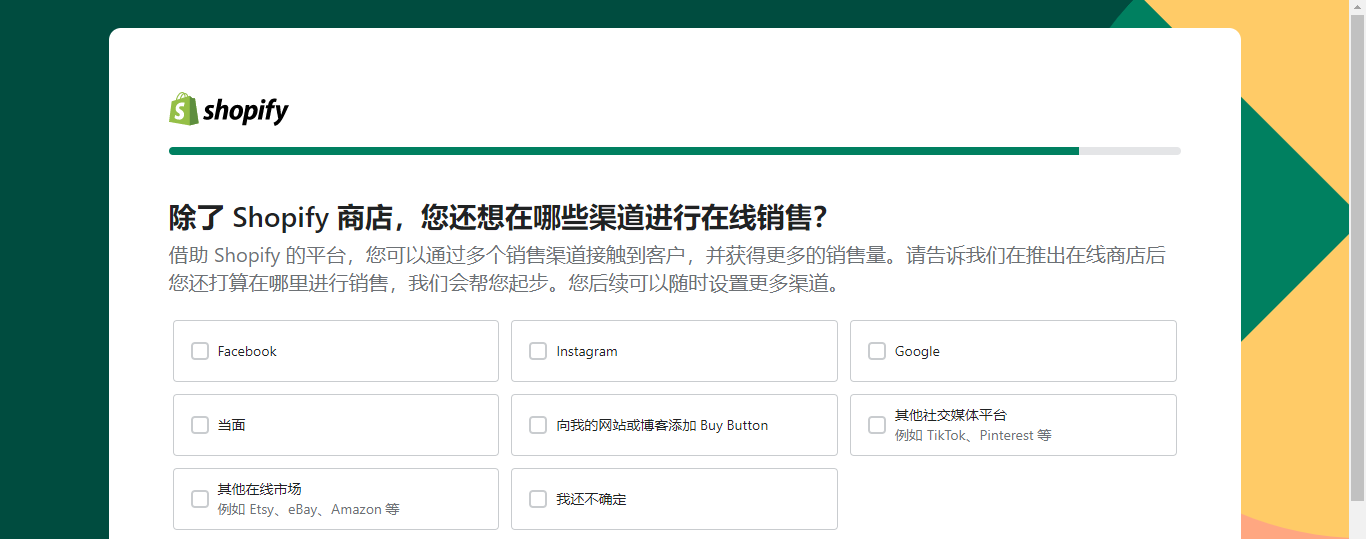Pick the Instagram option card

[674, 351]
